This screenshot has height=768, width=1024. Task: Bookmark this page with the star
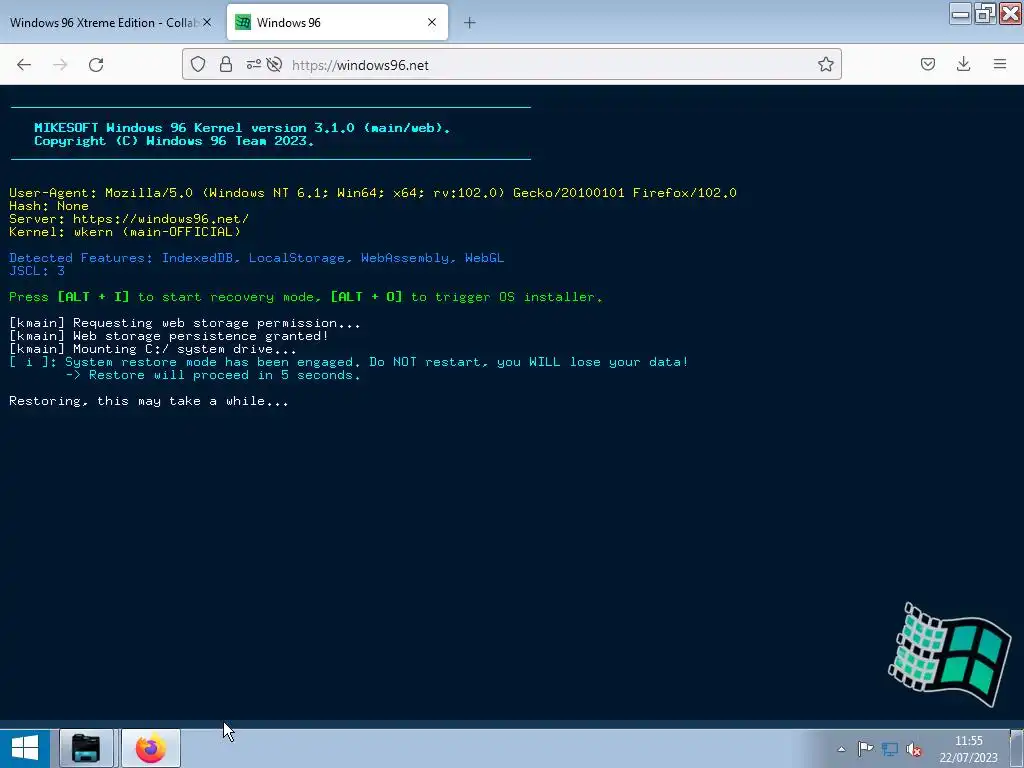(x=825, y=64)
